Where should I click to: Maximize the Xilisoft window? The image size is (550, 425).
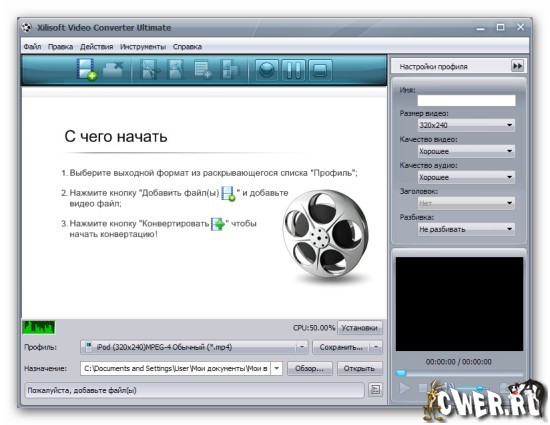coord(501,27)
